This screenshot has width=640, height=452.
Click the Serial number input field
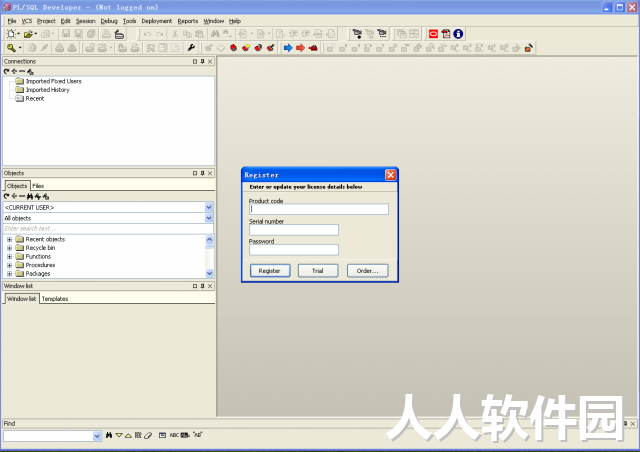(294, 230)
